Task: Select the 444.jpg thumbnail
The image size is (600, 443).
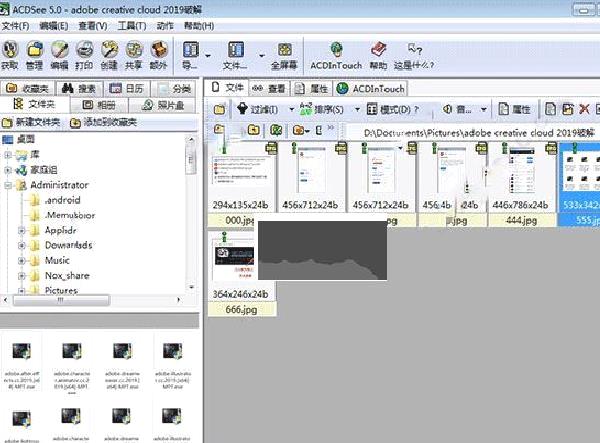Action: 521,184
